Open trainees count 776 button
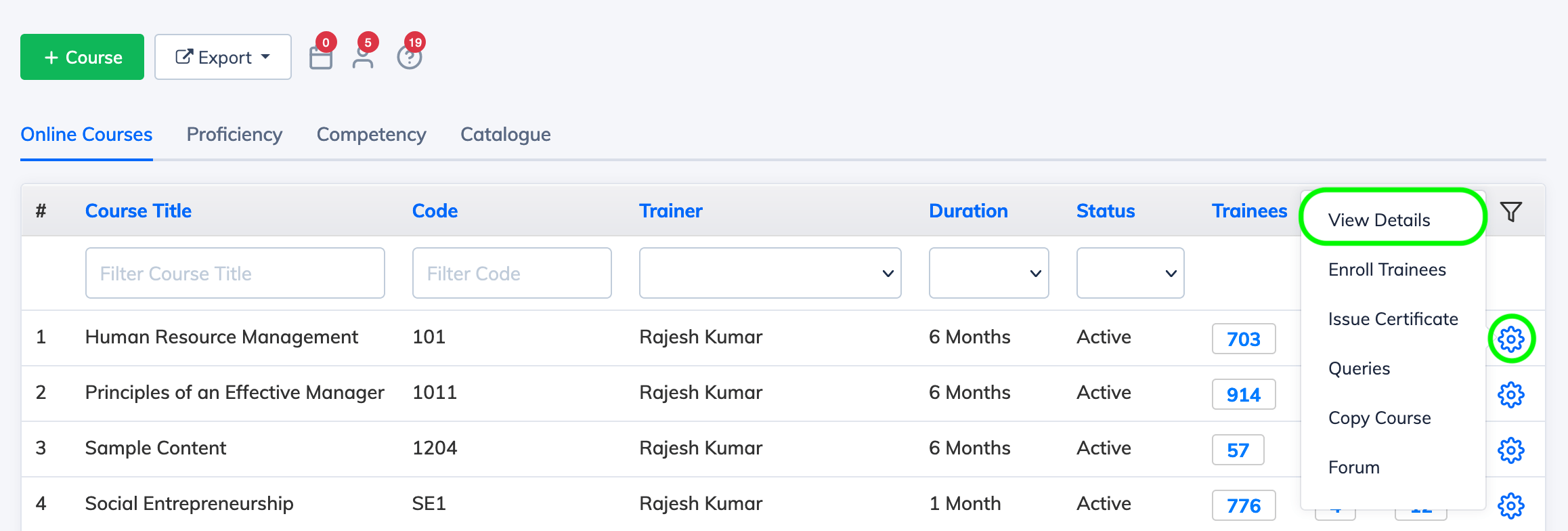1568x531 pixels. point(1244,505)
